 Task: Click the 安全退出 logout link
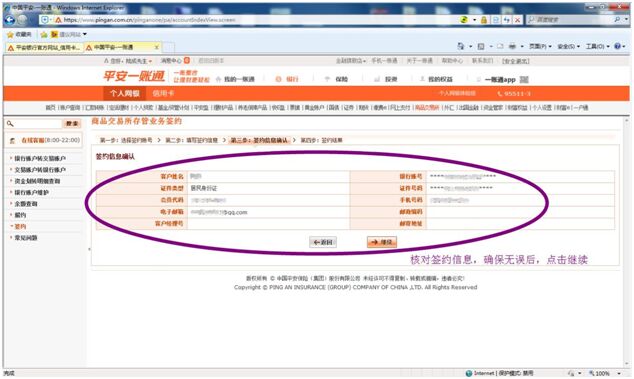tap(516, 61)
